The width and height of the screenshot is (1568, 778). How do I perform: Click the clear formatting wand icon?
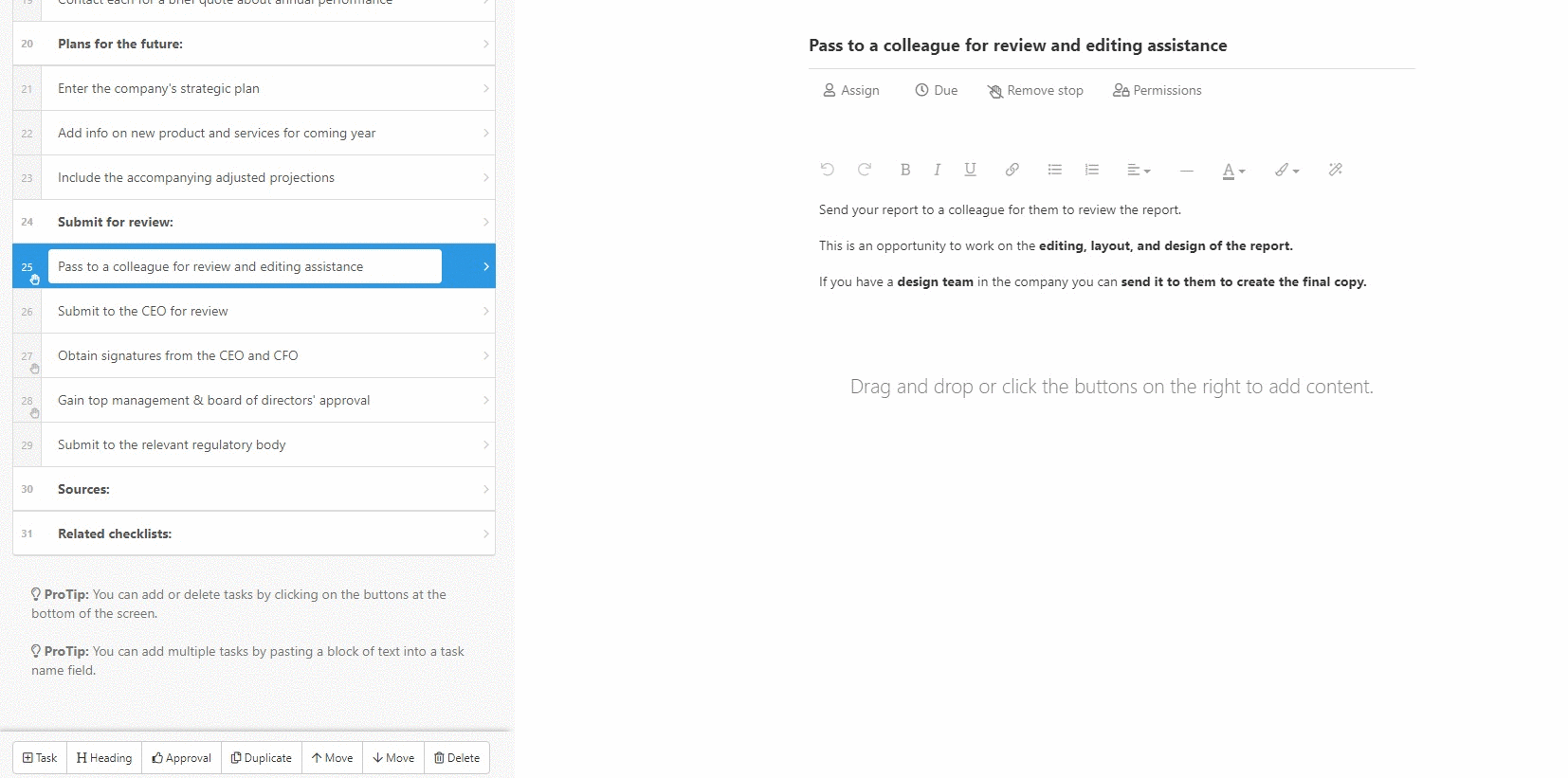[1336, 169]
